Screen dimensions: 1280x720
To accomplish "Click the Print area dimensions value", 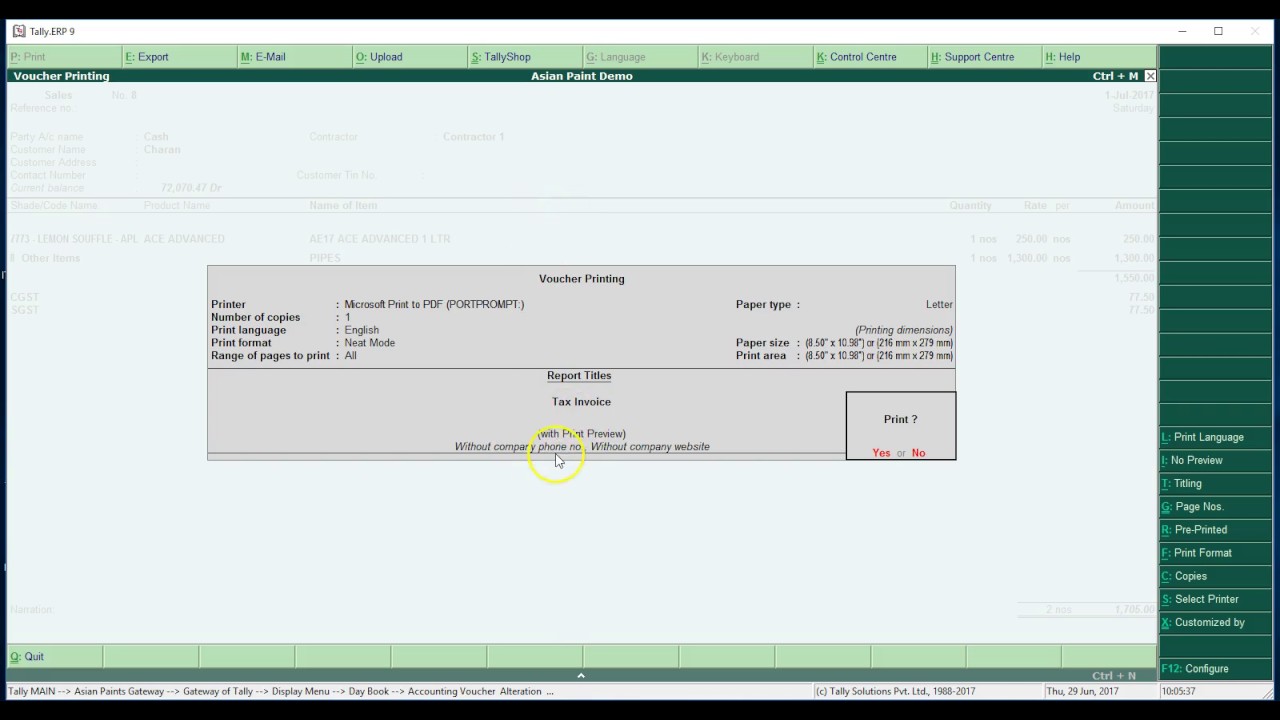I will 879,356.
